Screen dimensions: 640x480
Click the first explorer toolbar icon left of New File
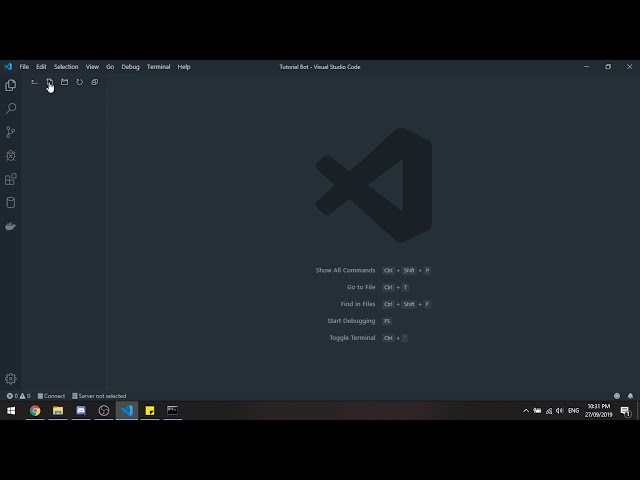pyautogui.click(x=34, y=82)
